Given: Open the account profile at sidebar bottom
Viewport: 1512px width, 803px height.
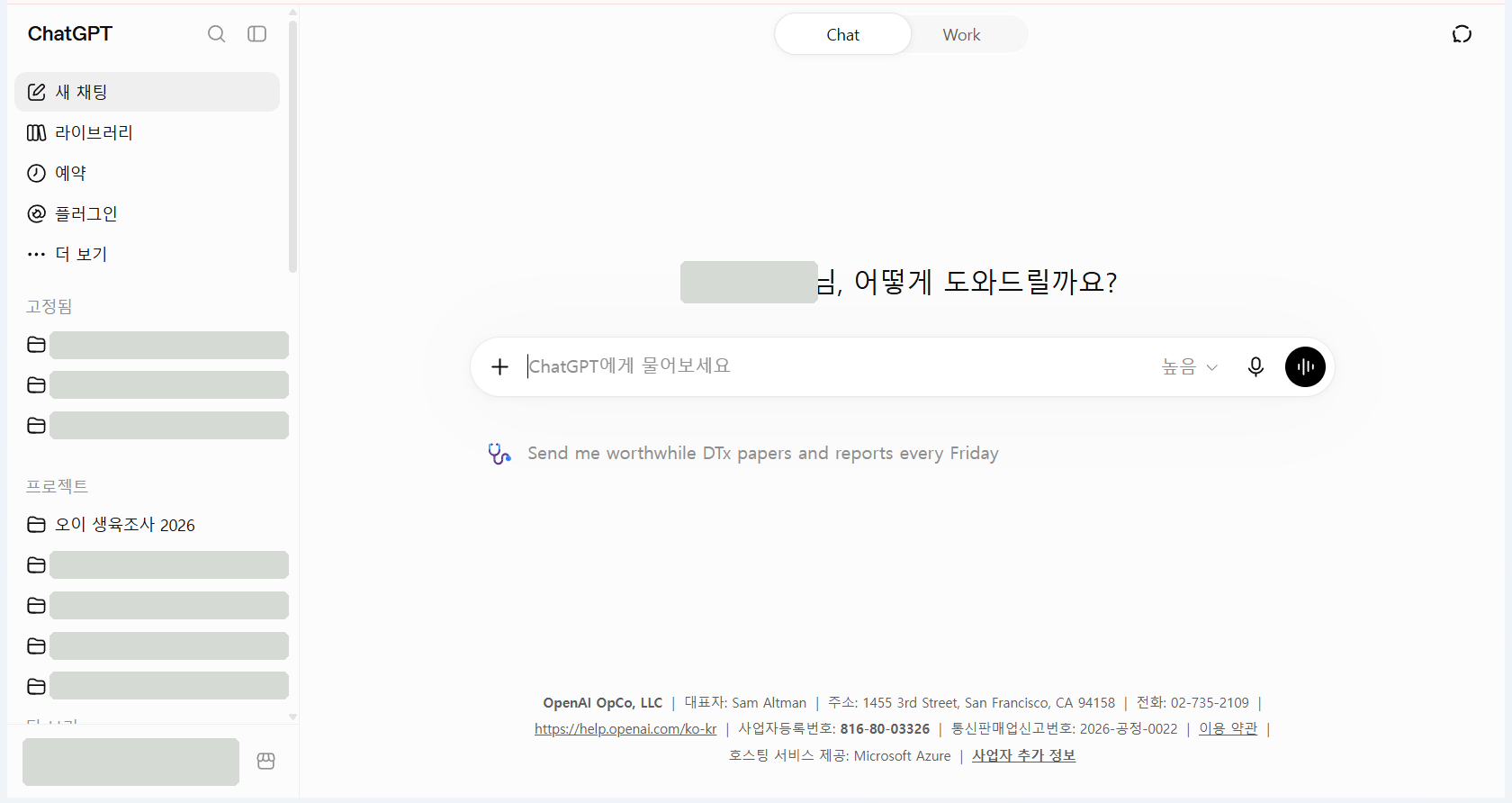Looking at the screenshot, I should point(130,762).
